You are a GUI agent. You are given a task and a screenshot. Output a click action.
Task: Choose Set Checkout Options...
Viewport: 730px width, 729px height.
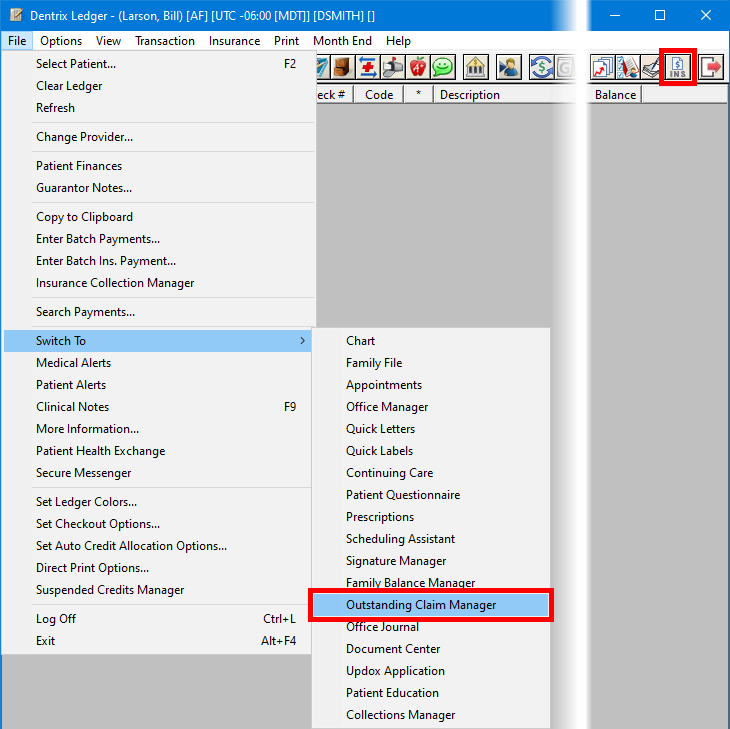click(x=157, y=524)
